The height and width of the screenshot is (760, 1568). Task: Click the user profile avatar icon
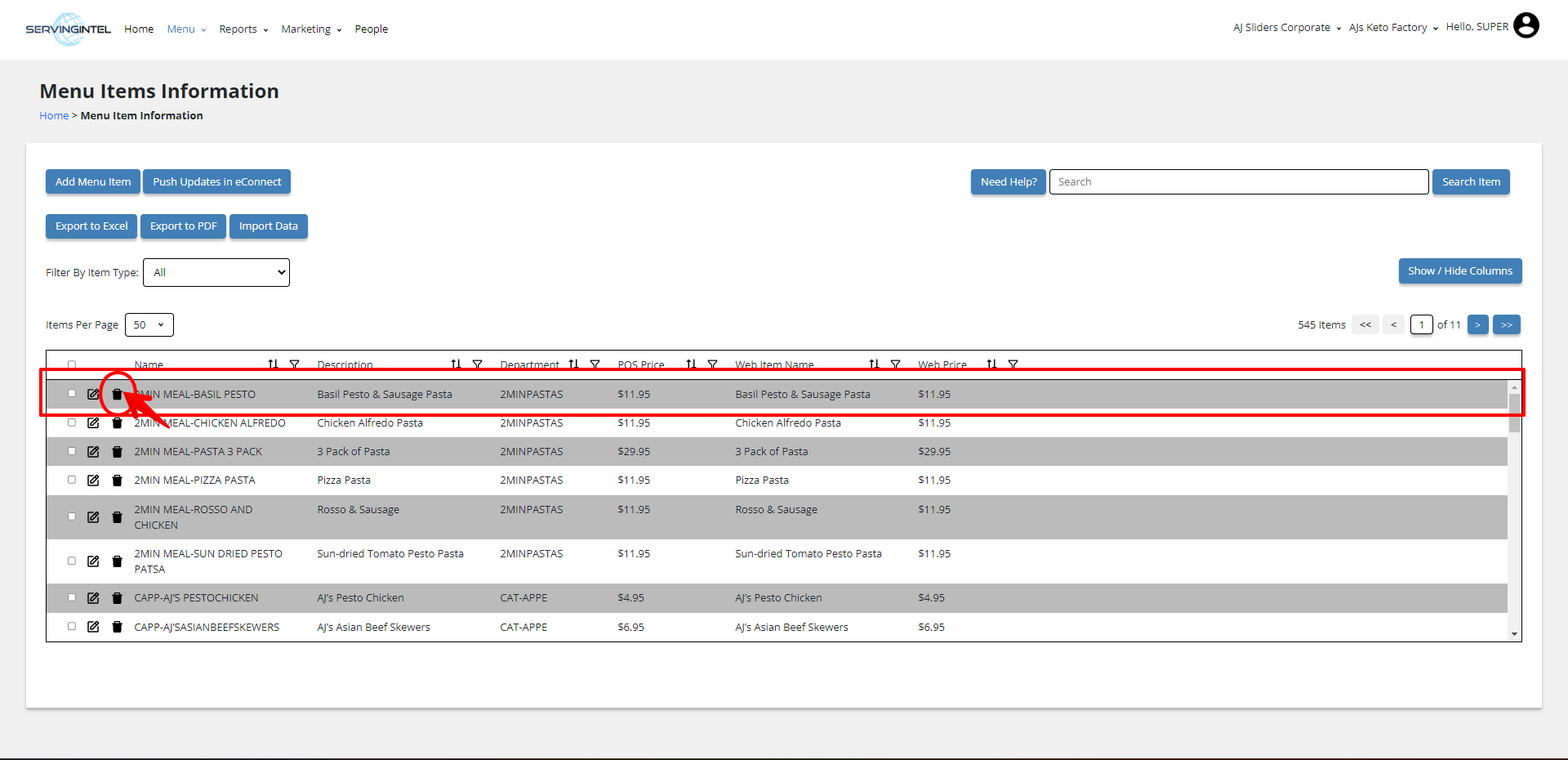[x=1526, y=26]
